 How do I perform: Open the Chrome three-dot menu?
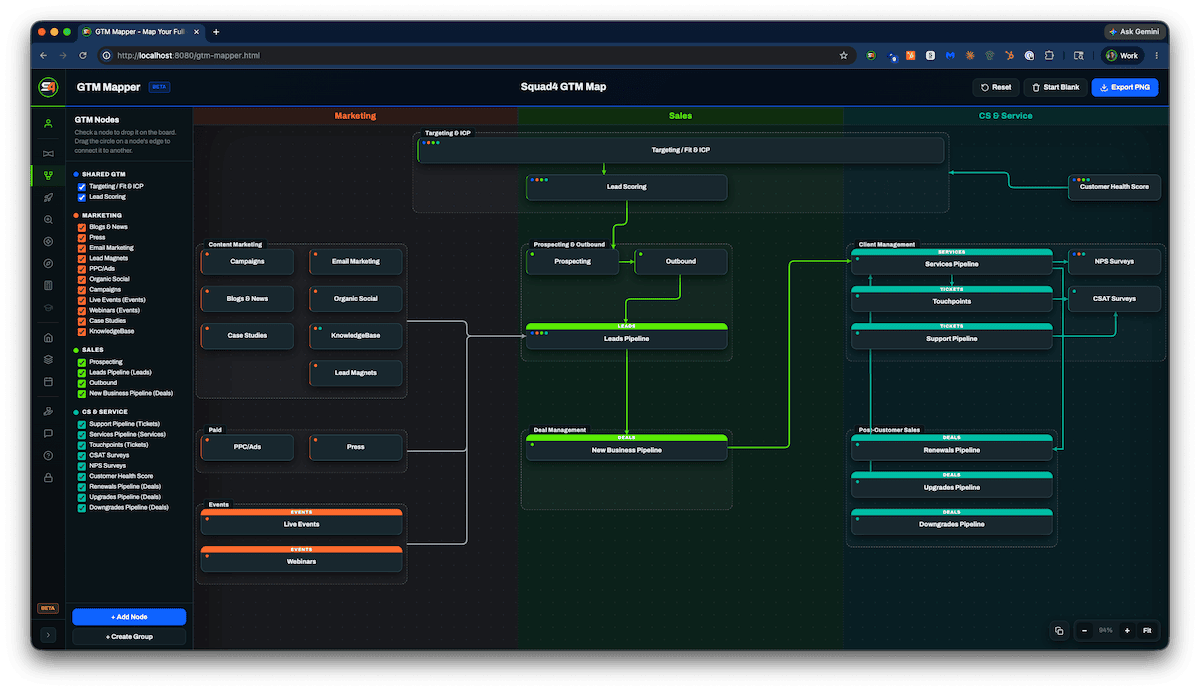click(1157, 56)
